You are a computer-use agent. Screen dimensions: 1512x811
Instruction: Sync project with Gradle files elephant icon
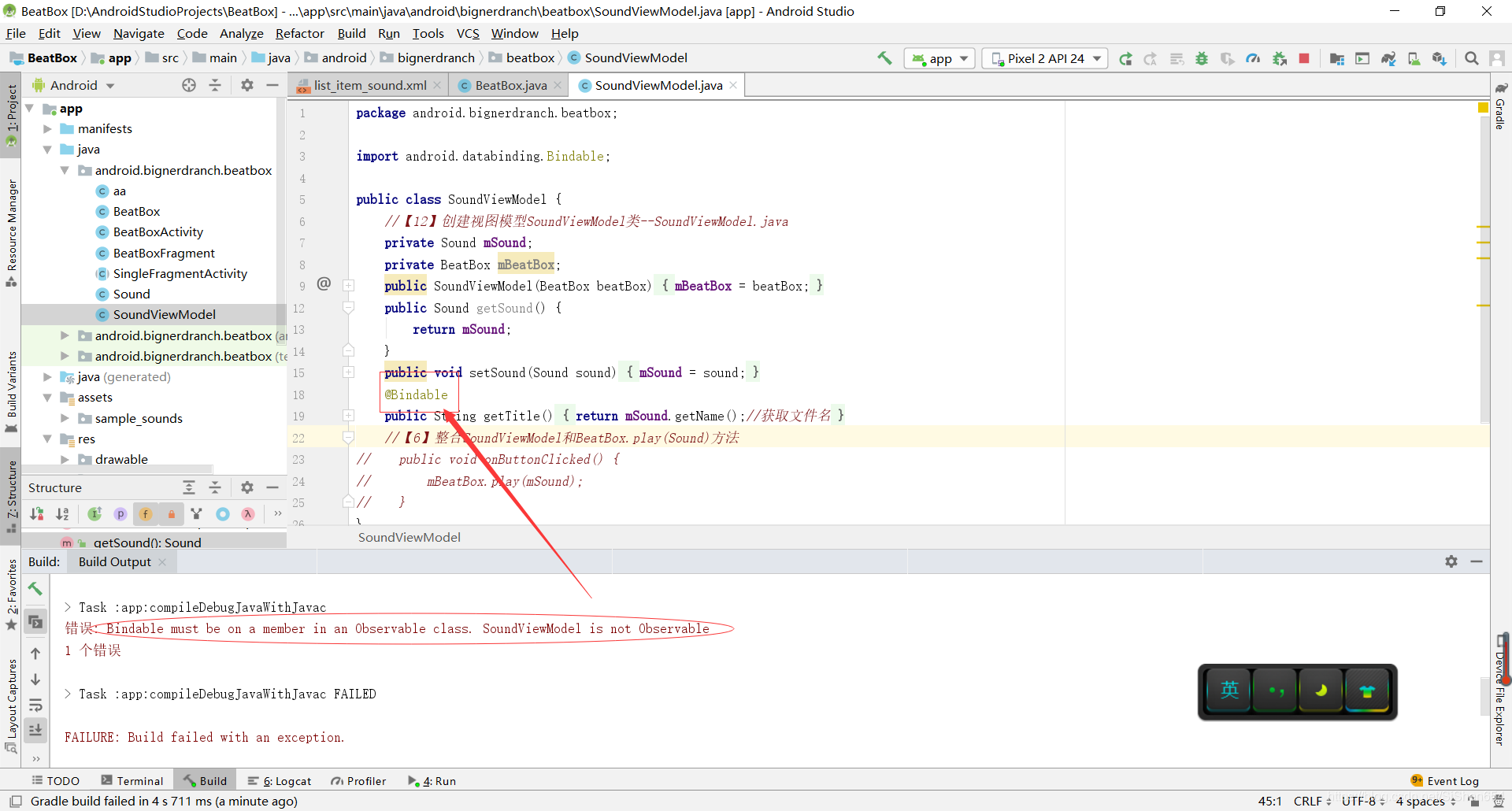1388,58
